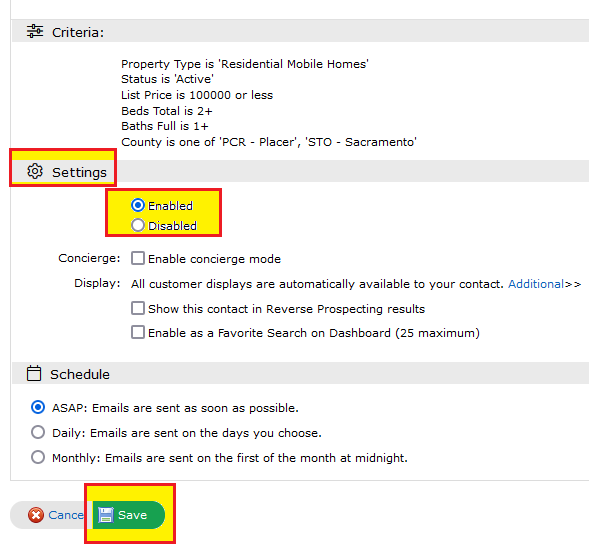Click the Baths Full is 1+ line
Screen dimensions: 589x554
(x=165, y=126)
